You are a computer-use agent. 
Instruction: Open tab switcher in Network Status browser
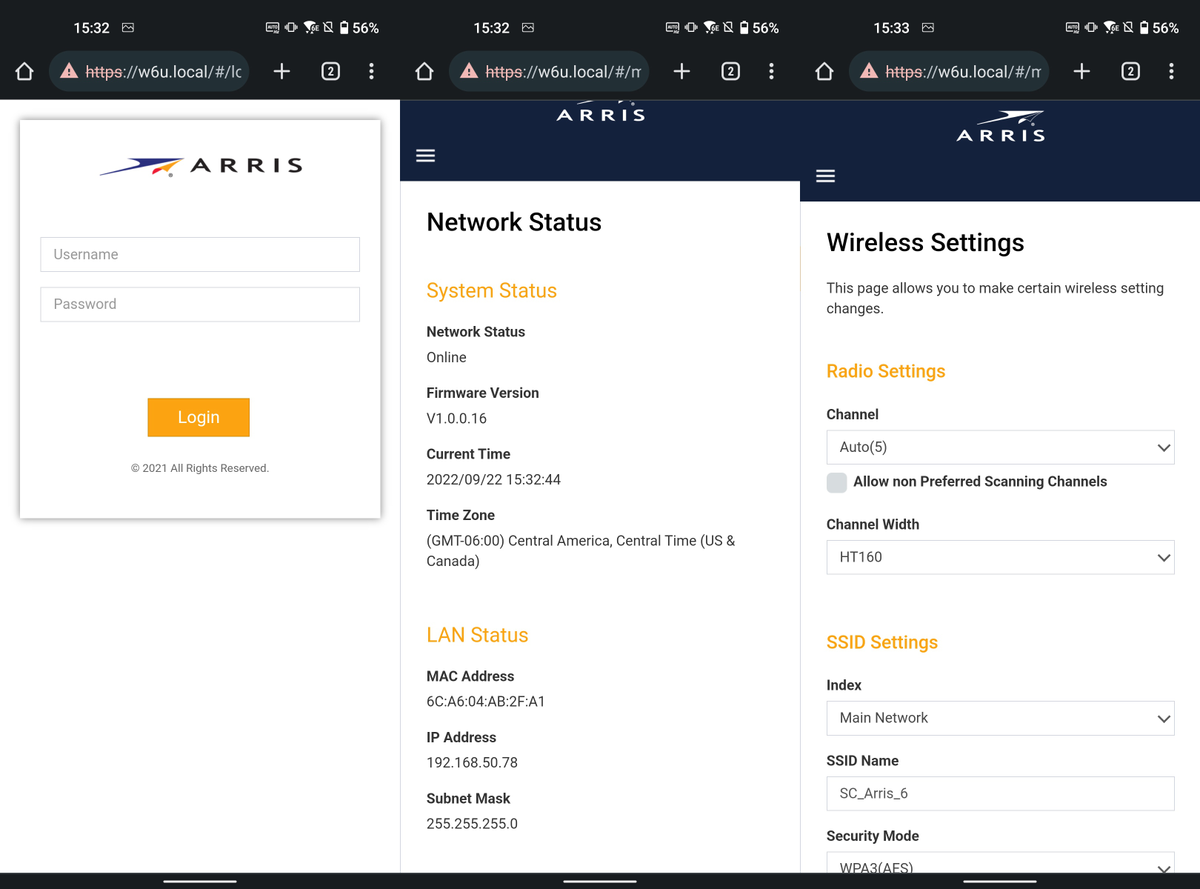coord(731,71)
